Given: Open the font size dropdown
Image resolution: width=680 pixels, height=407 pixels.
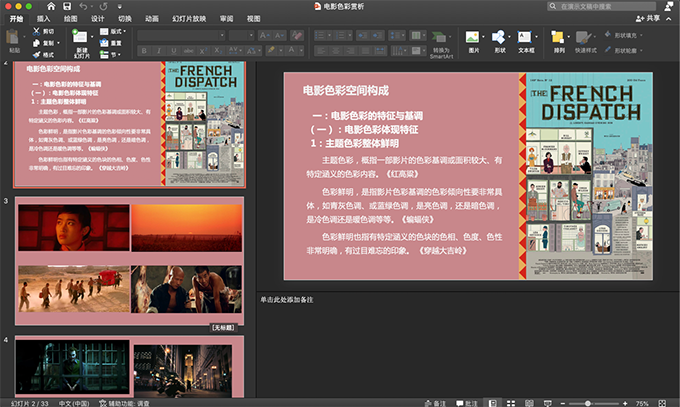Looking at the screenshot, I should click(x=251, y=35).
